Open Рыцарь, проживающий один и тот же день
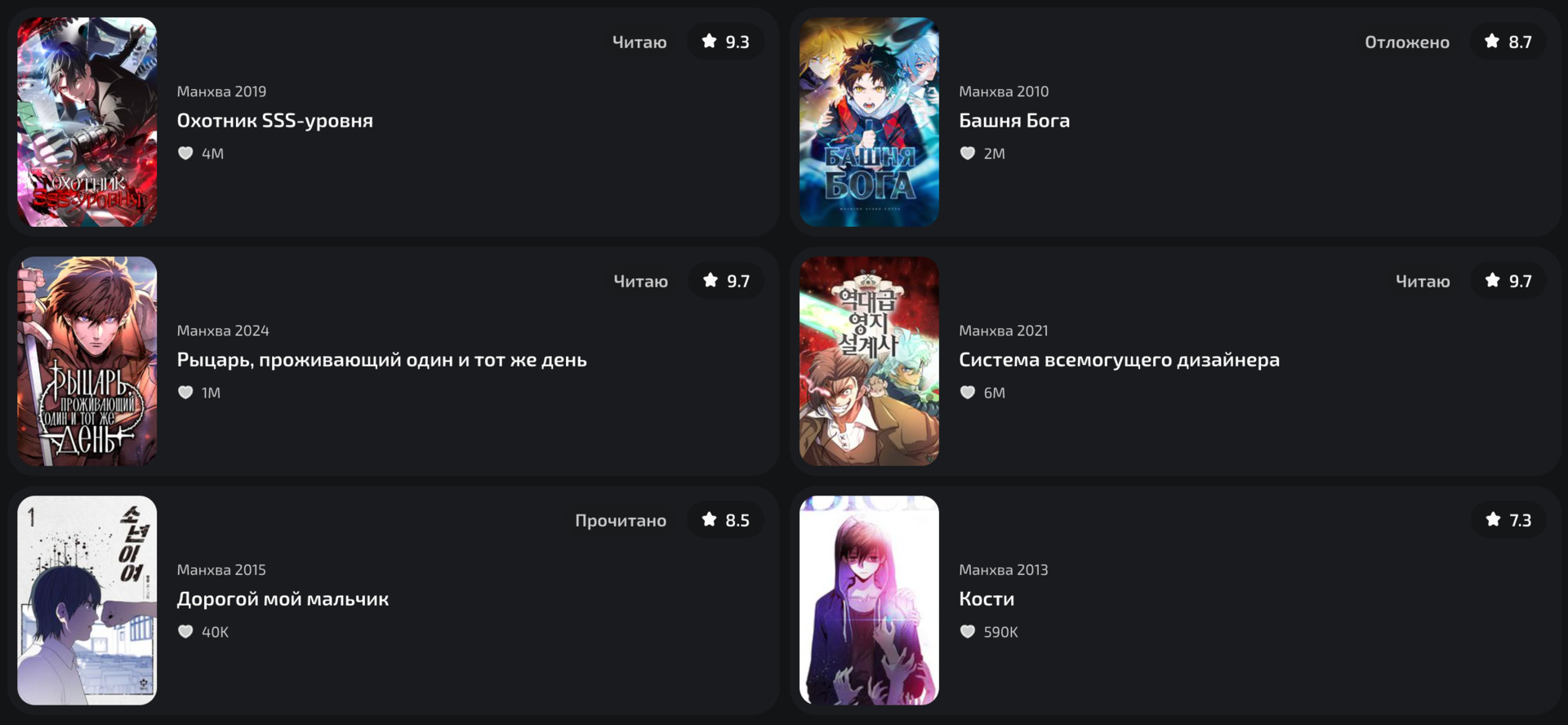The image size is (1568, 725). [382, 360]
